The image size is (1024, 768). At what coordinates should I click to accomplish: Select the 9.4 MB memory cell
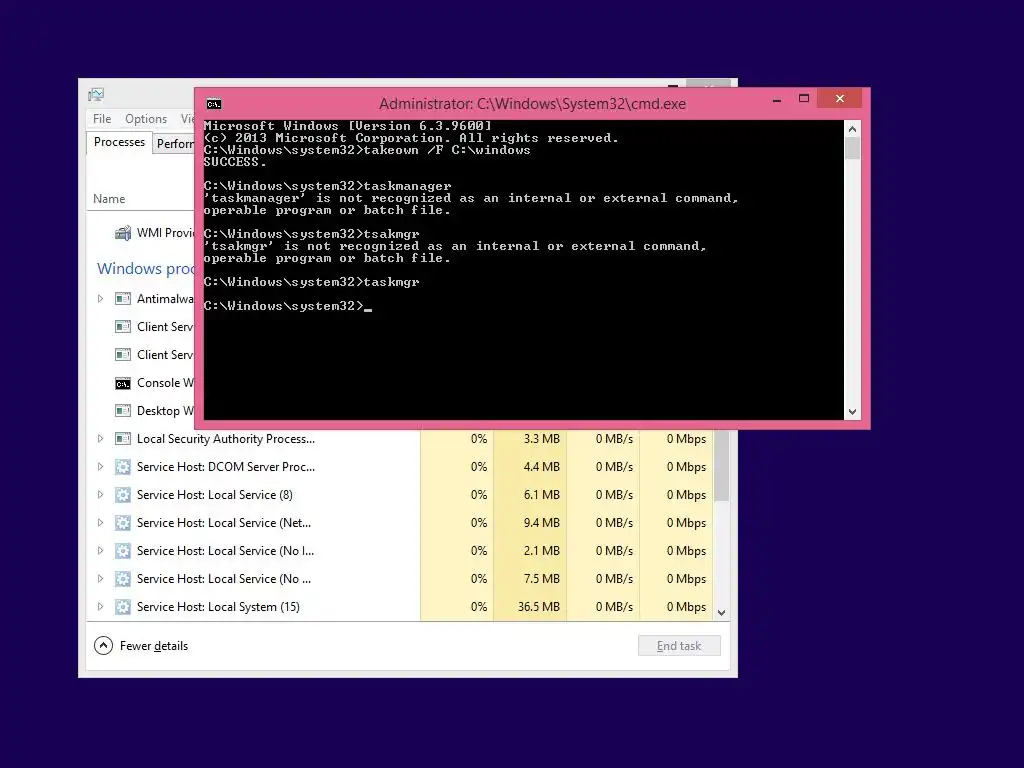[530, 523]
